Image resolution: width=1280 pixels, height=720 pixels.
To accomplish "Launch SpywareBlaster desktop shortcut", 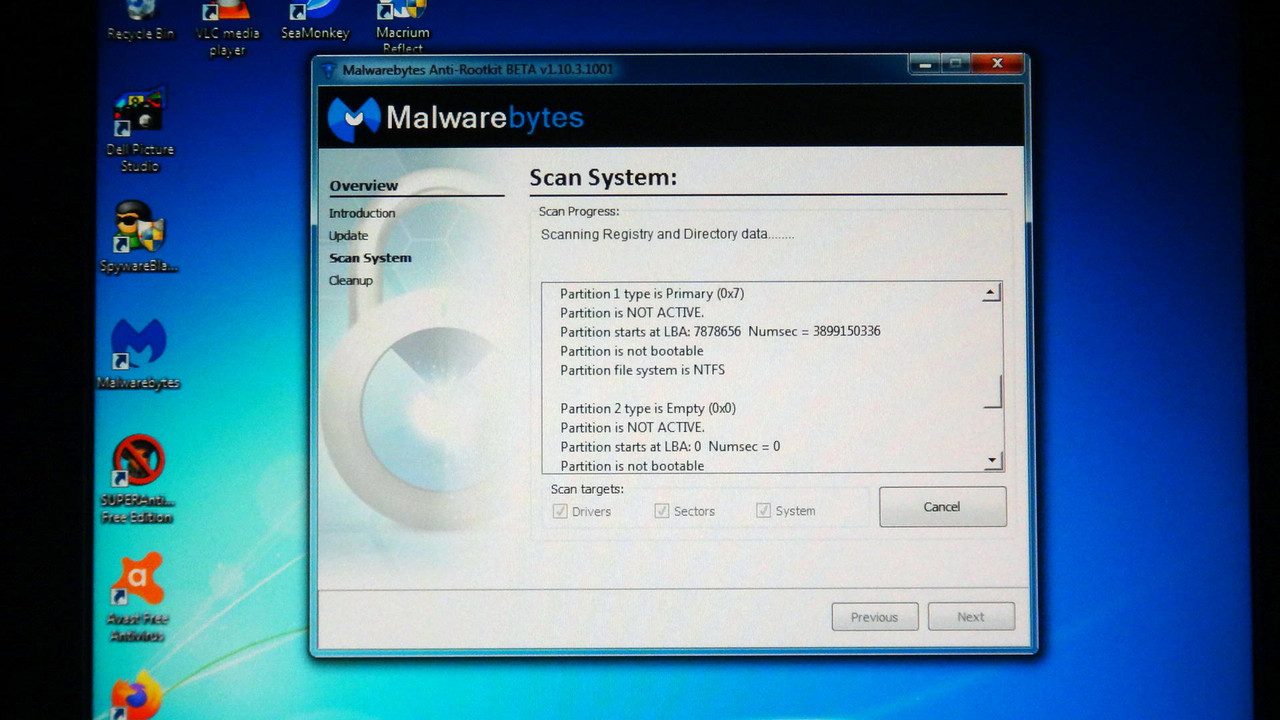I will click(x=139, y=238).
